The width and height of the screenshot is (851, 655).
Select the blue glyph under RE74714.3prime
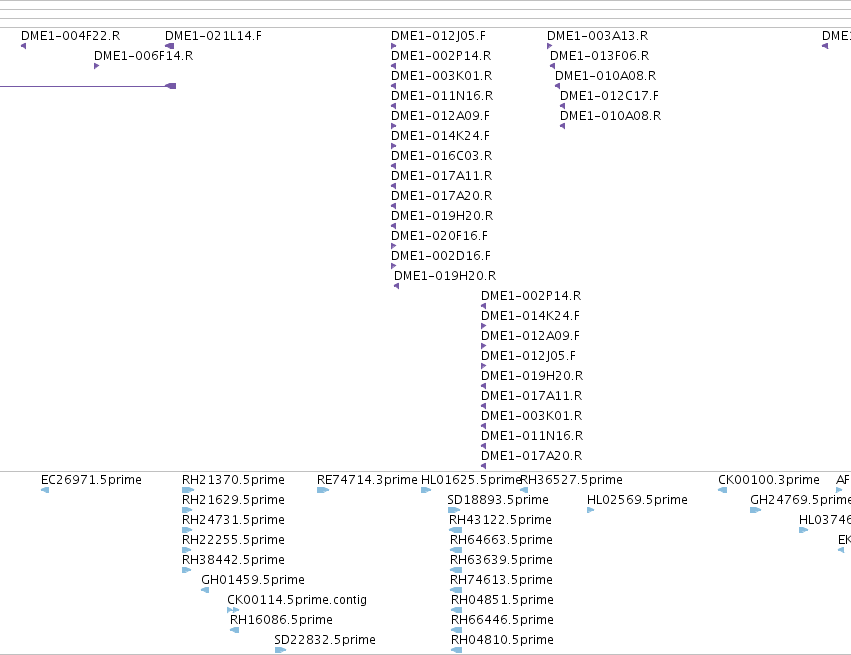pyautogui.click(x=323, y=490)
